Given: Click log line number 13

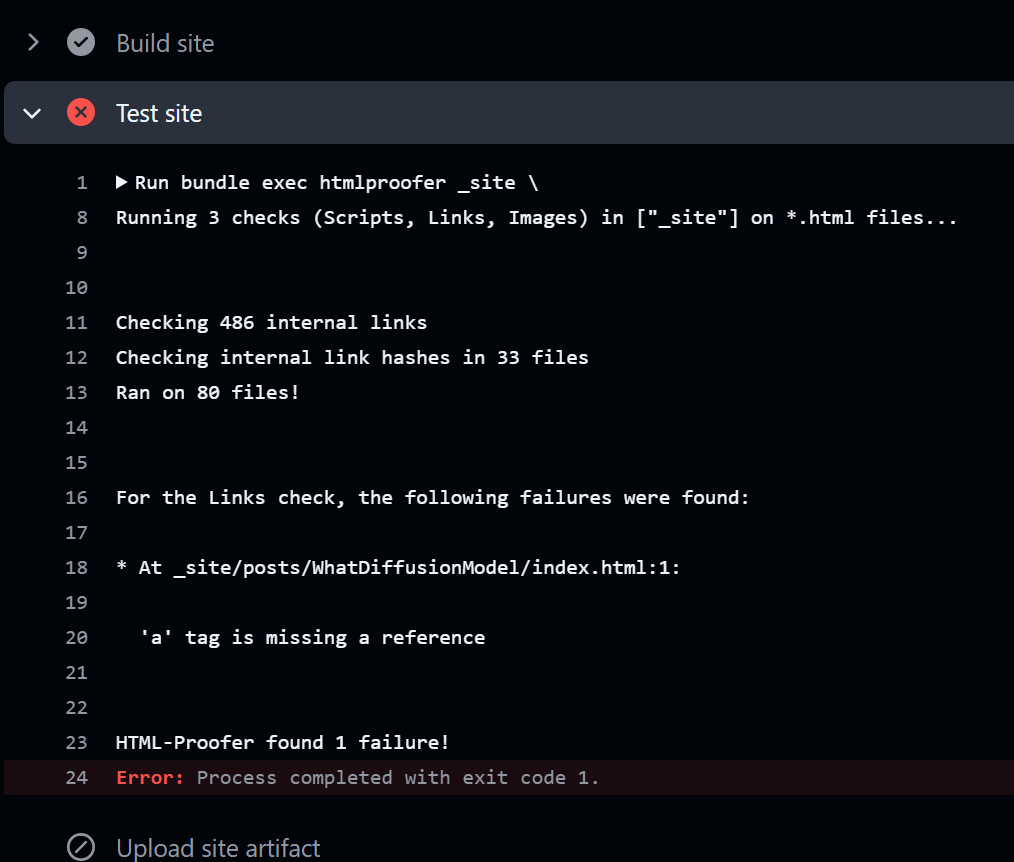Looking at the screenshot, I should click(76, 393).
